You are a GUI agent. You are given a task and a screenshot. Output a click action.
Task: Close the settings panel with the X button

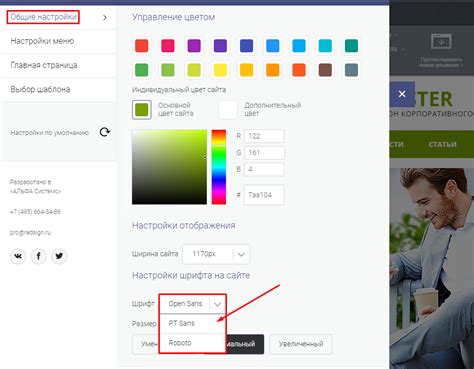click(x=402, y=94)
